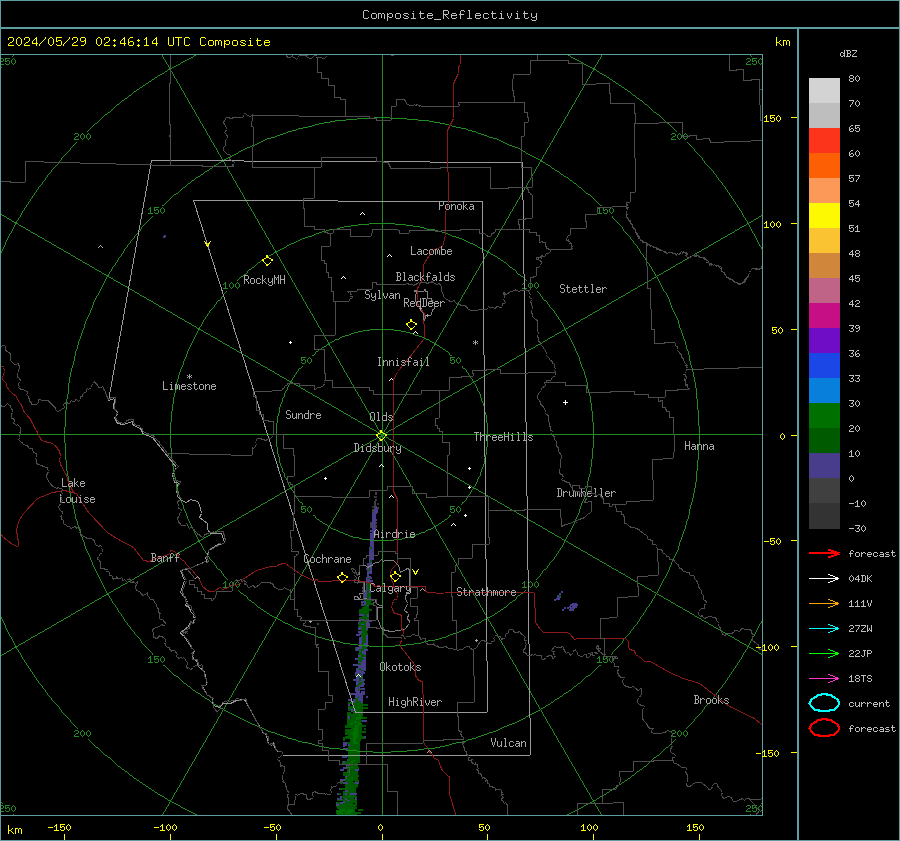Screen dimensions: 900x841
Task: Click the Ponoka city label
Action: point(456,206)
